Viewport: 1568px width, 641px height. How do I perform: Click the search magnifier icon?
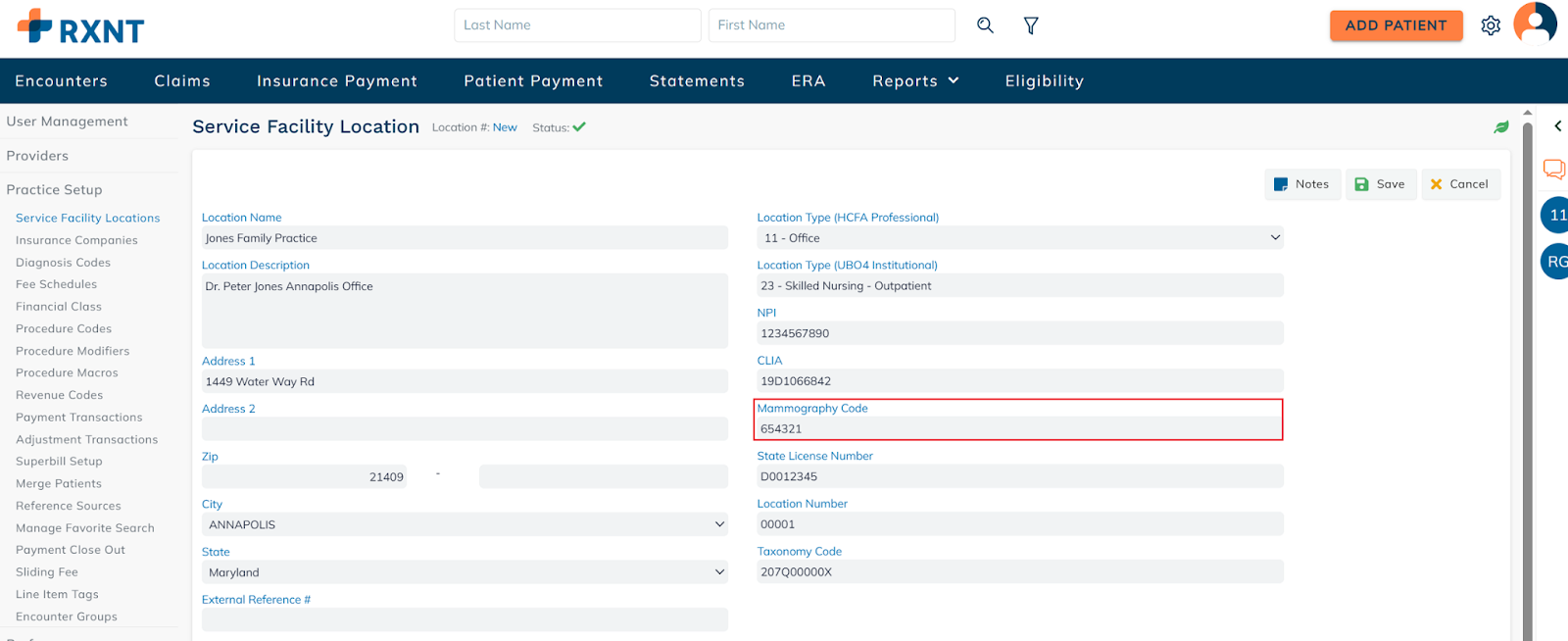point(985,25)
